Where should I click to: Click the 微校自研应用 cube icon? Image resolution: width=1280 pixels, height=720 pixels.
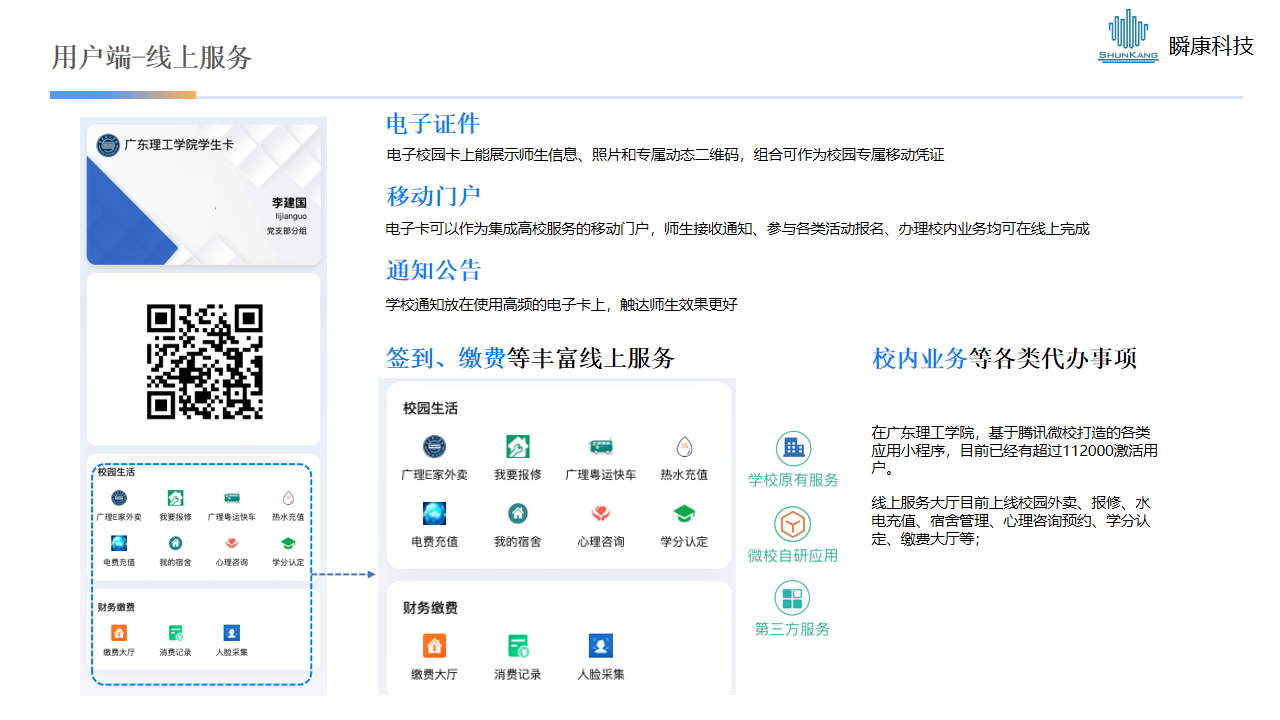[x=793, y=524]
